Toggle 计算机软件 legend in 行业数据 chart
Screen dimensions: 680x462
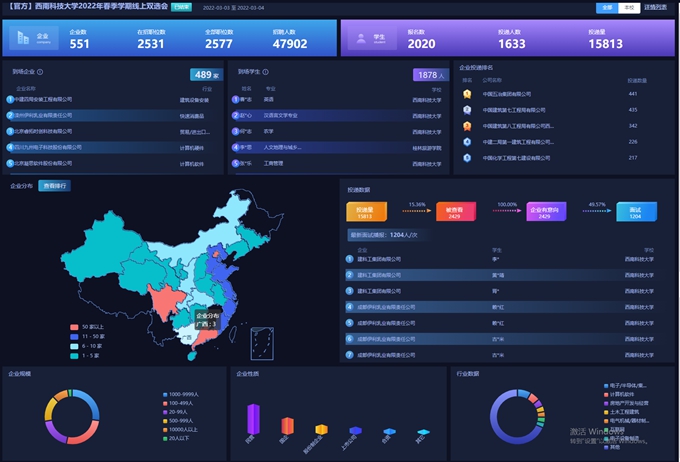(x=618, y=394)
